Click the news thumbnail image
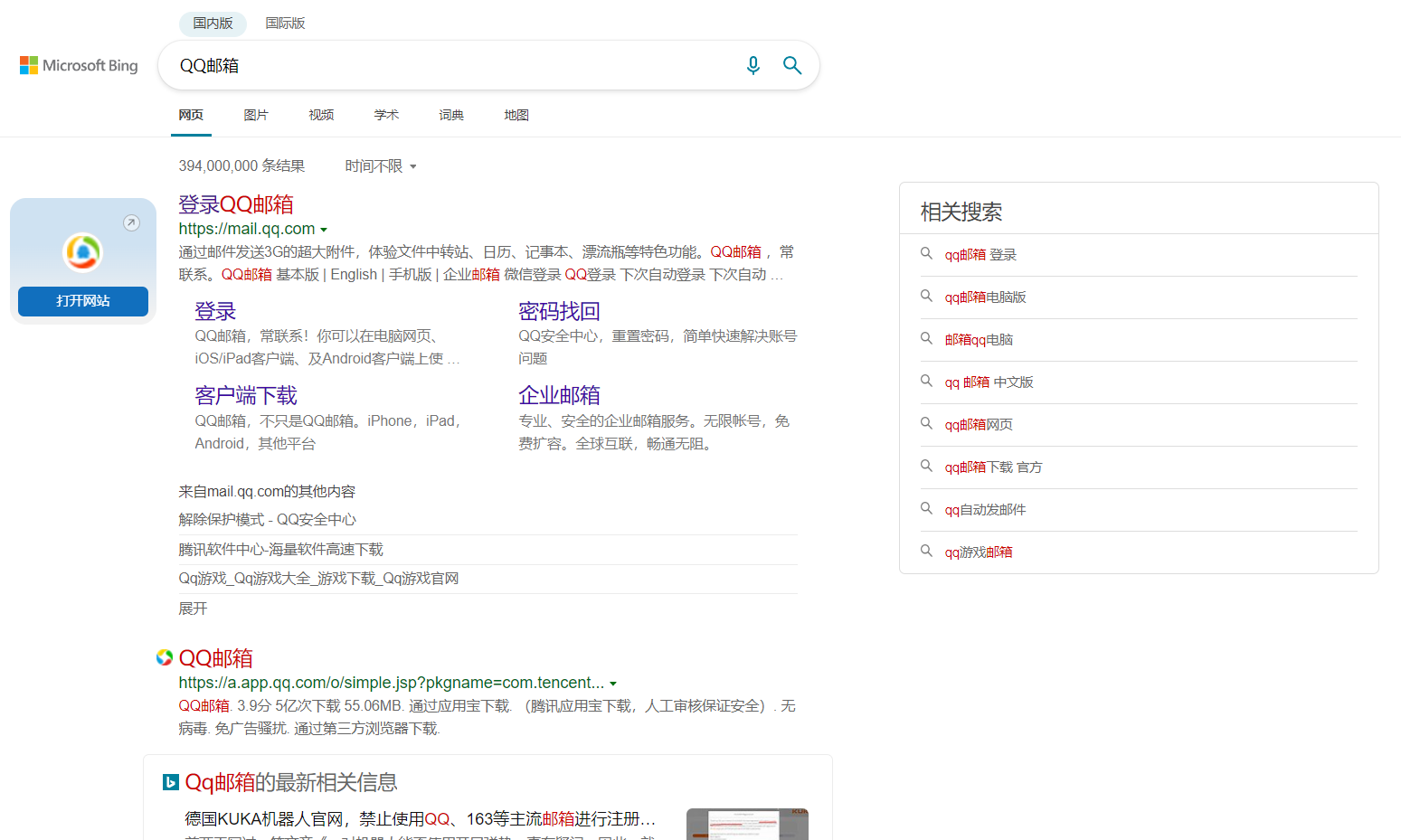 tap(747, 824)
